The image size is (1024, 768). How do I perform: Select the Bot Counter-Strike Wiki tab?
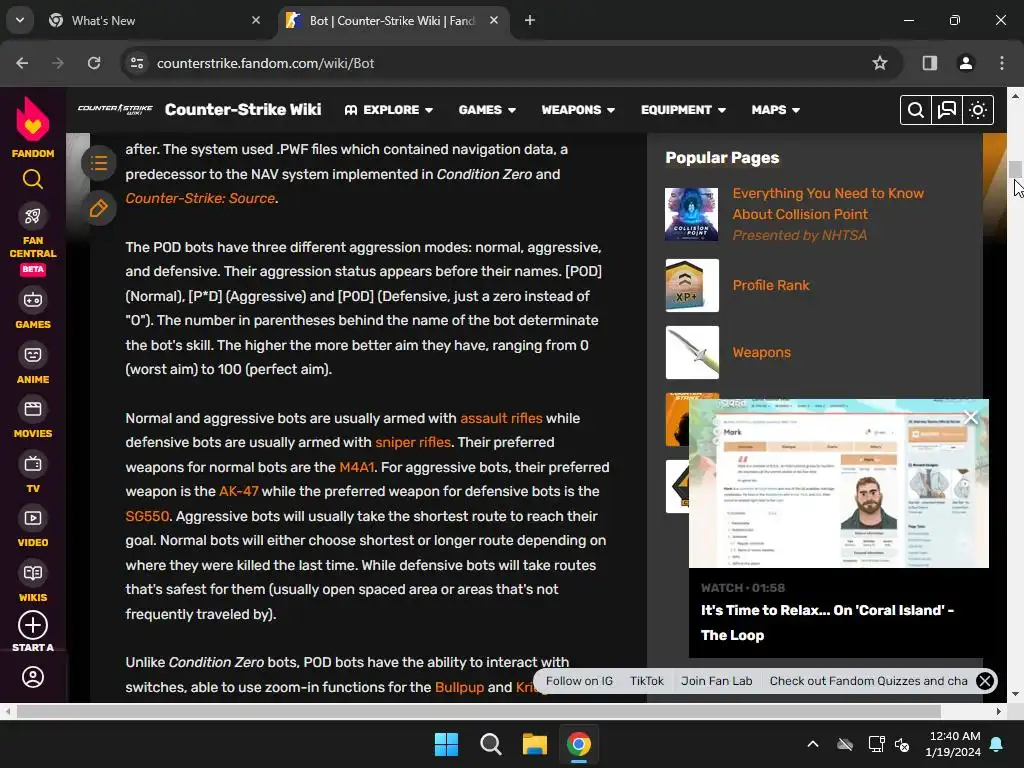tap(392, 21)
